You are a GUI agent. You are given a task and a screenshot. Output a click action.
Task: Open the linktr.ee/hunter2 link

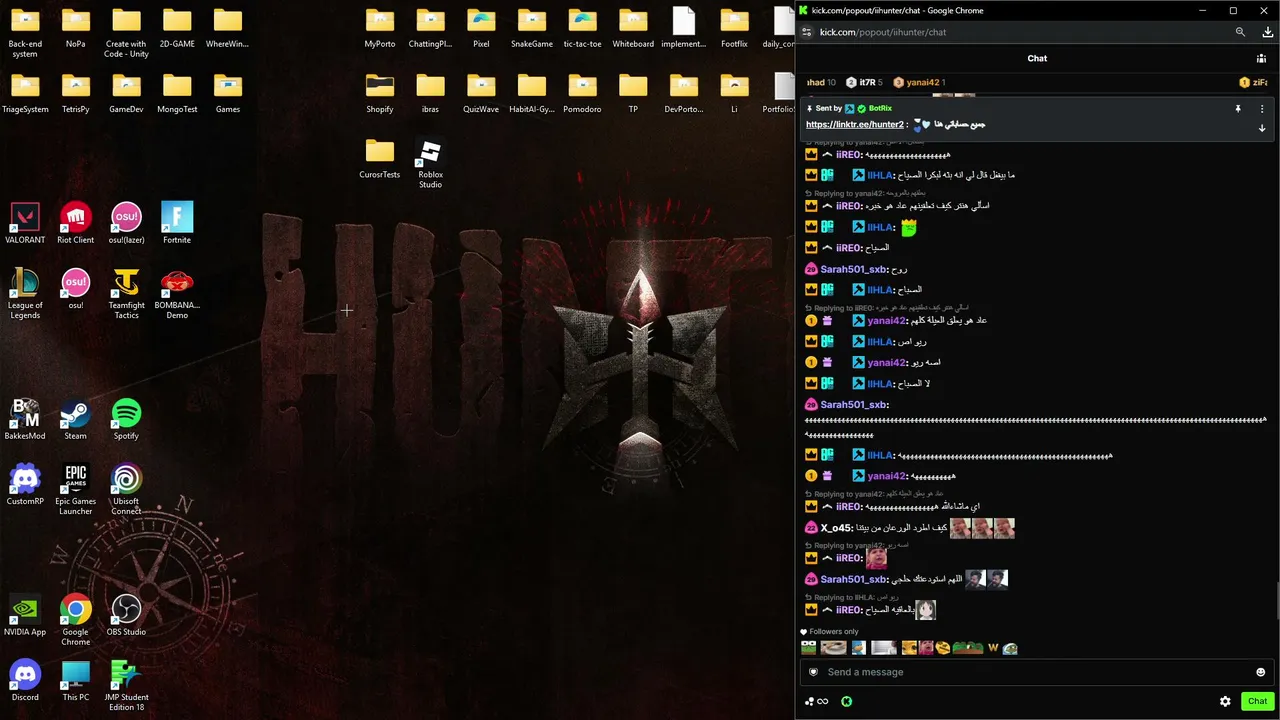point(855,125)
